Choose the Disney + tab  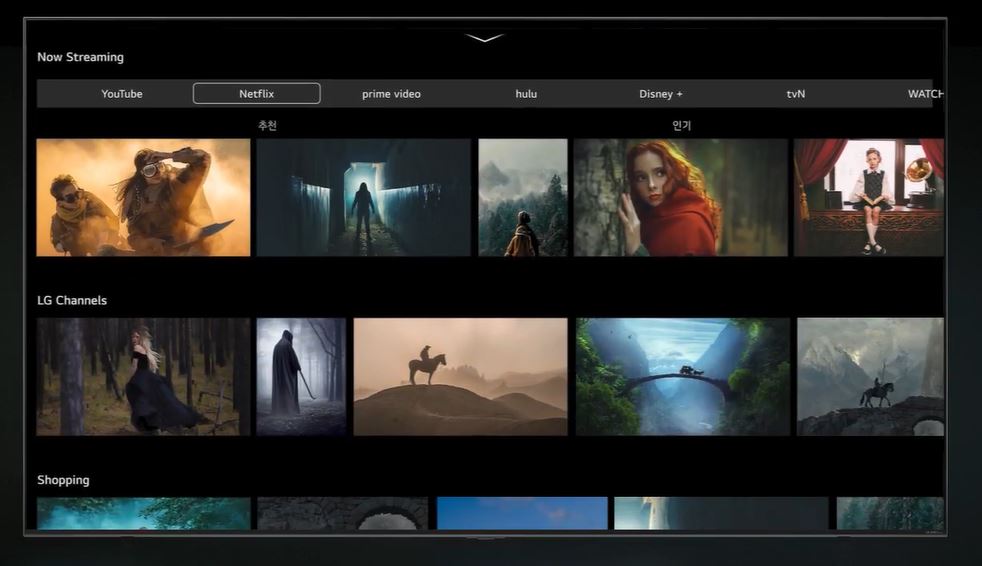(x=661, y=94)
